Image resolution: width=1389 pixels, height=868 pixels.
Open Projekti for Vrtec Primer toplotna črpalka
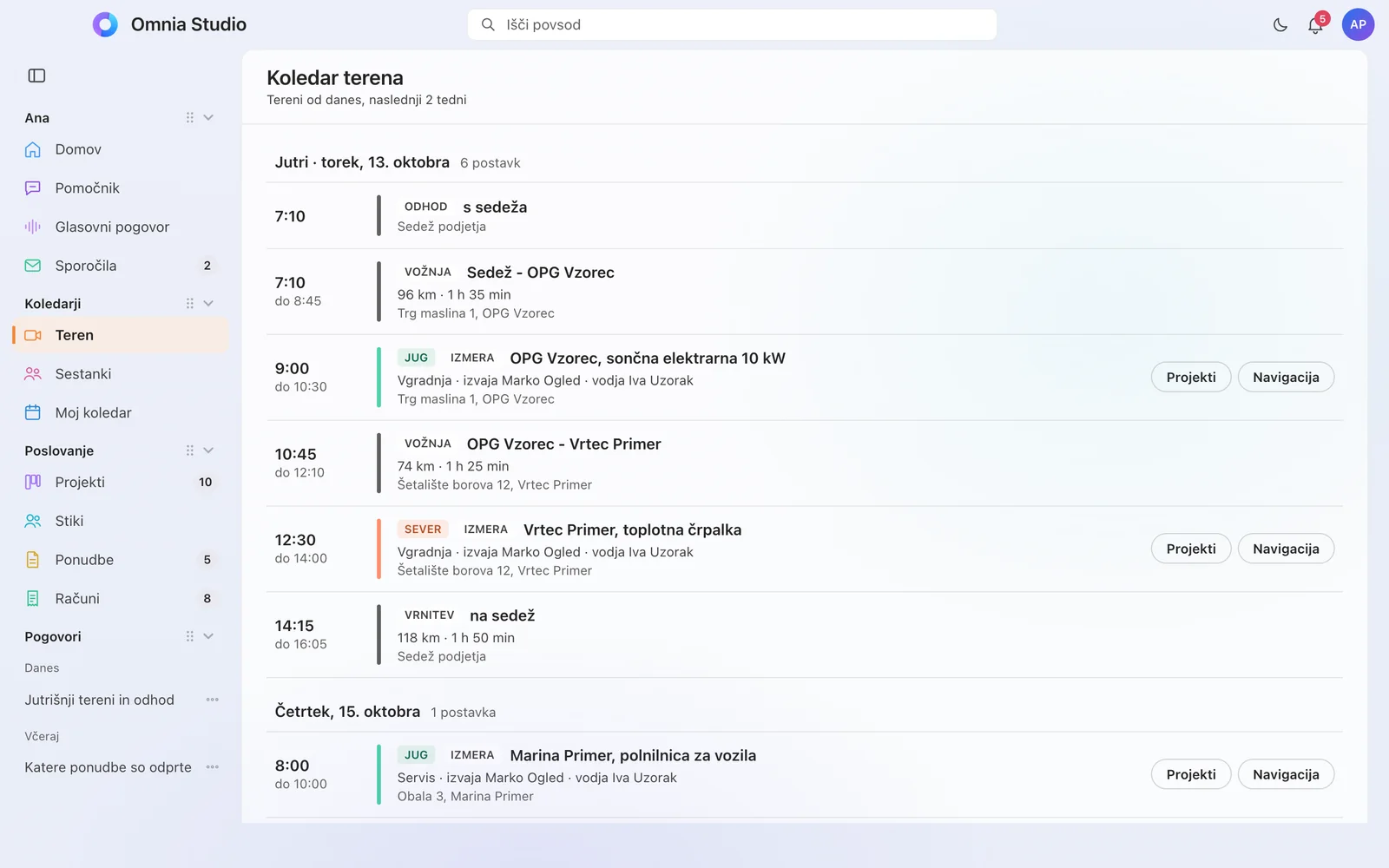coord(1191,549)
